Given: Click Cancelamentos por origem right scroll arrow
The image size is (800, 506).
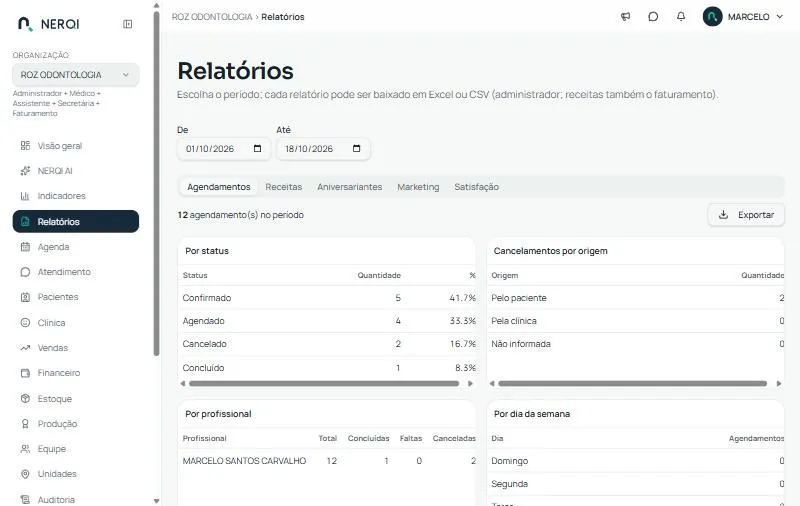Looking at the screenshot, I should point(779,384).
